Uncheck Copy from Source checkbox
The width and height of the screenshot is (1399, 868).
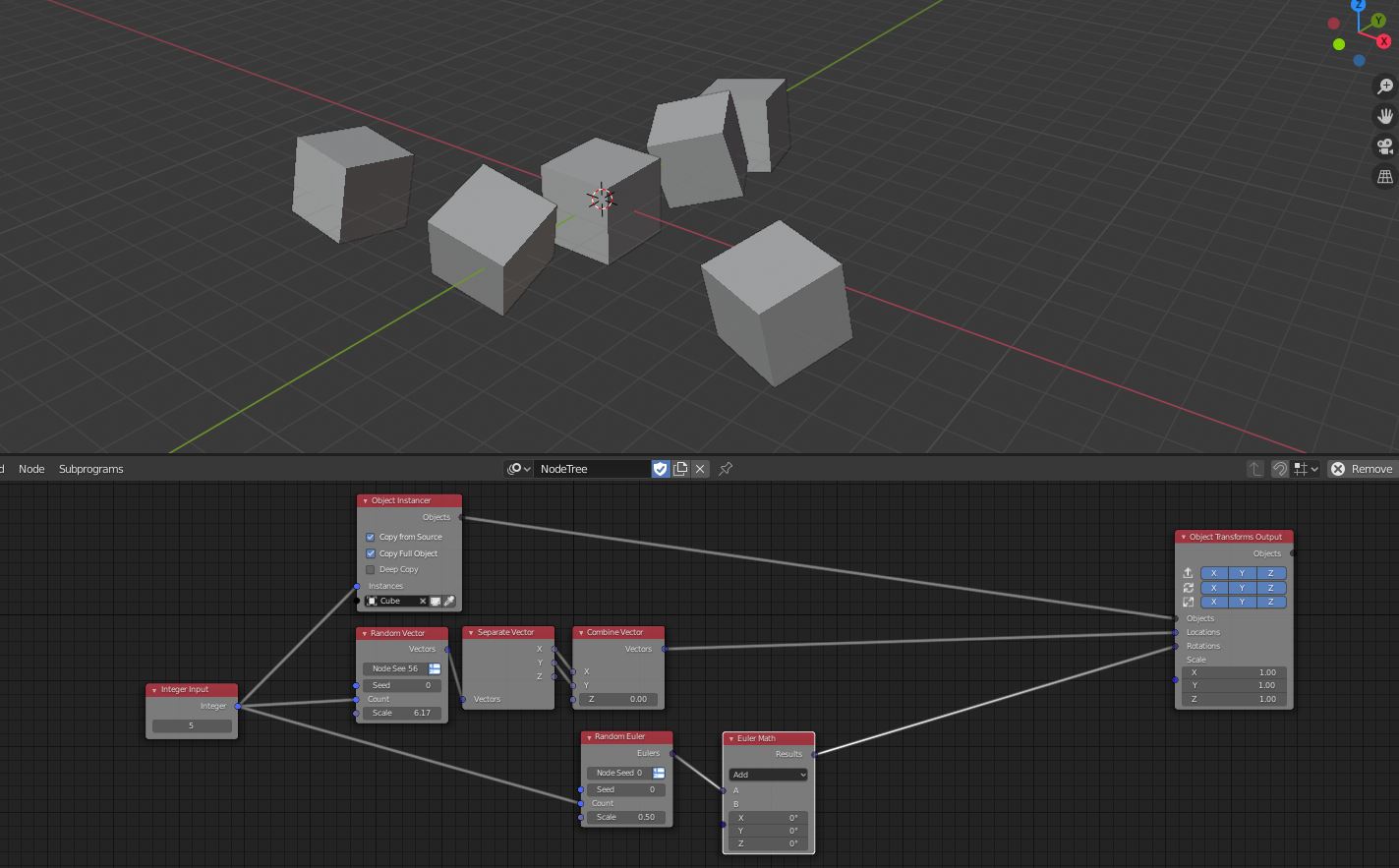click(x=371, y=537)
